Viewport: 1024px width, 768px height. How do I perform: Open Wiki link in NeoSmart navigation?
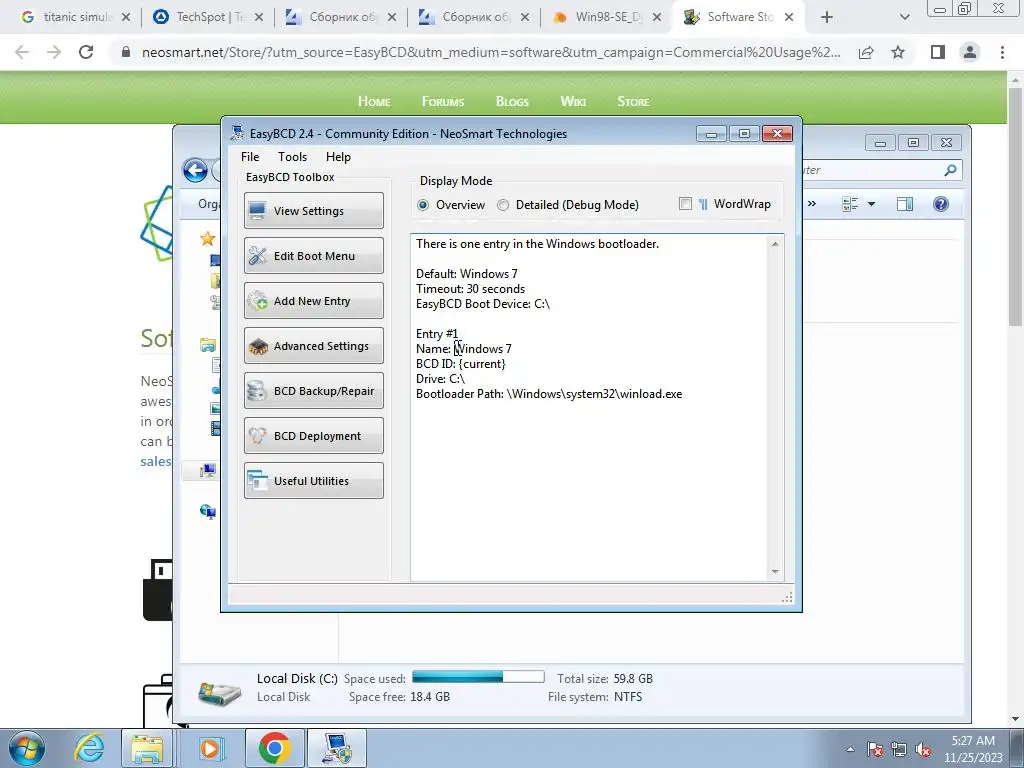[x=573, y=101]
